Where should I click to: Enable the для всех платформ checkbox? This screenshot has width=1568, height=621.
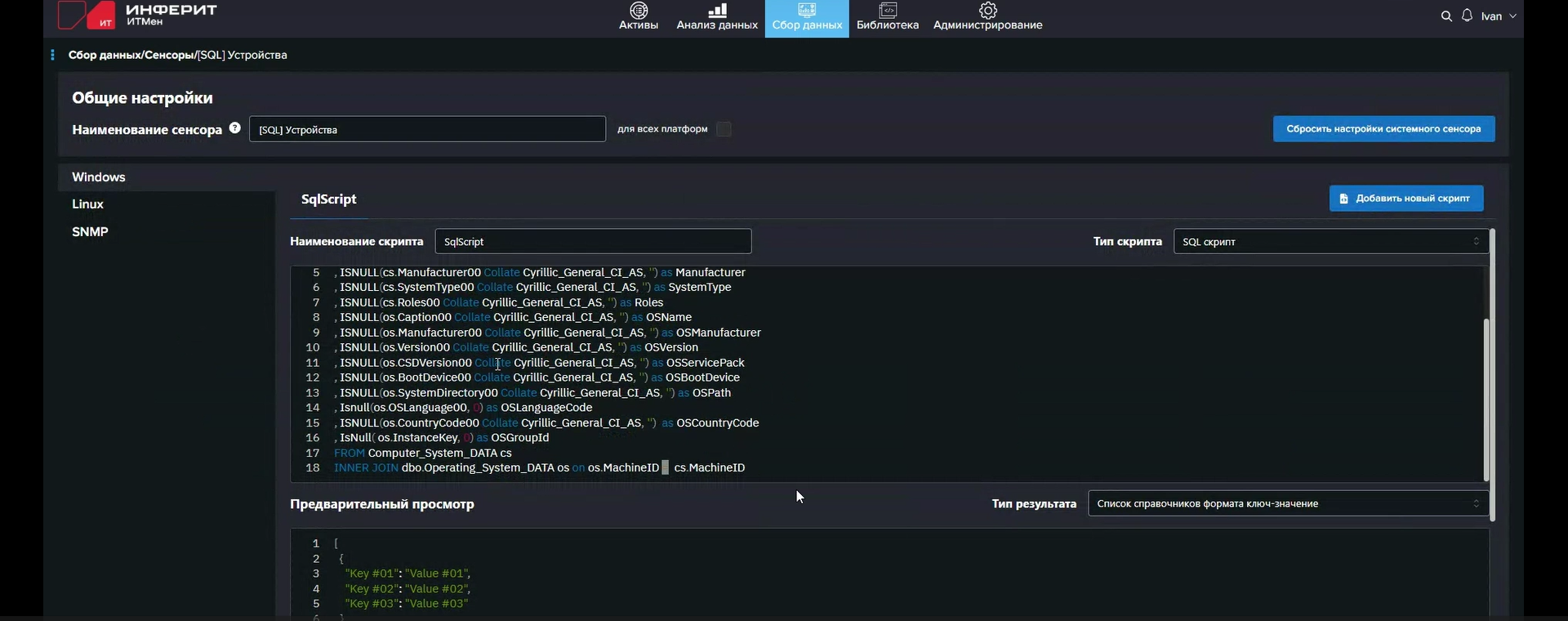point(724,129)
